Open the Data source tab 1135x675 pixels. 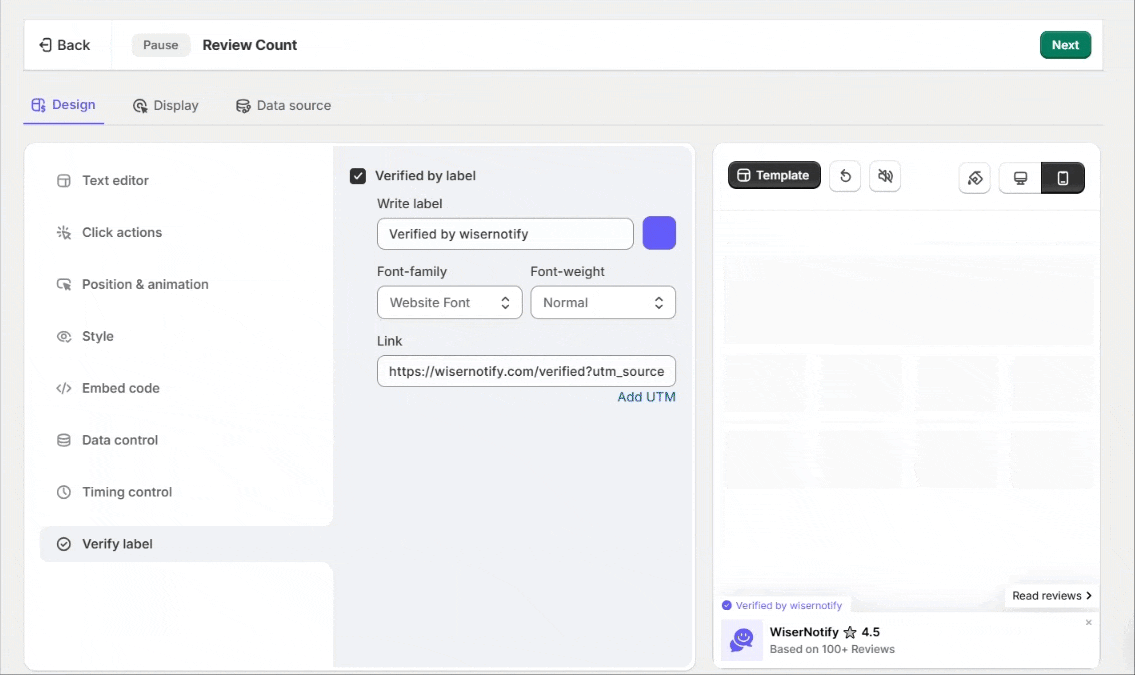[x=283, y=106]
